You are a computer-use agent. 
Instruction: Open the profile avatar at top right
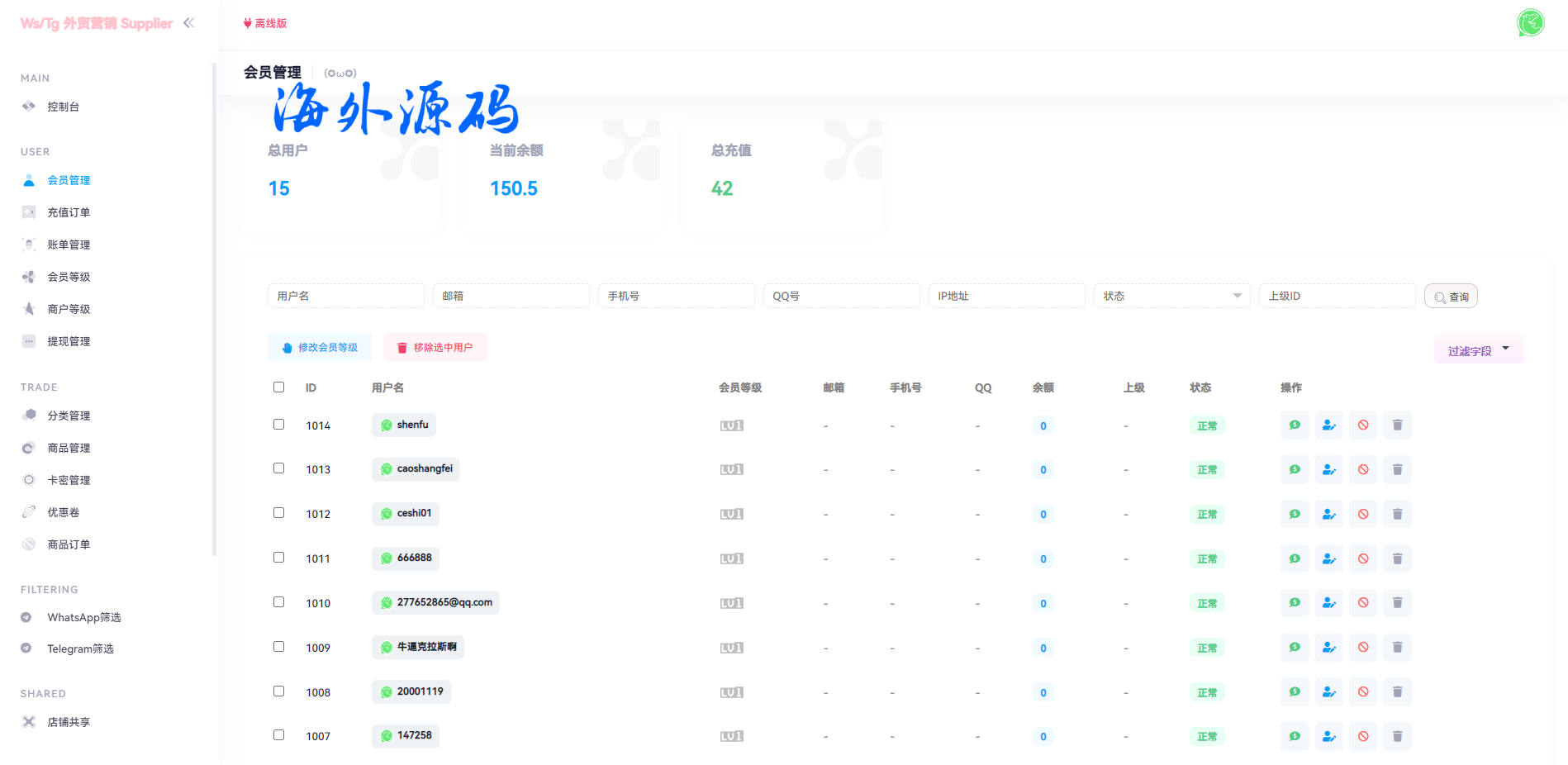pos(1530,23)
